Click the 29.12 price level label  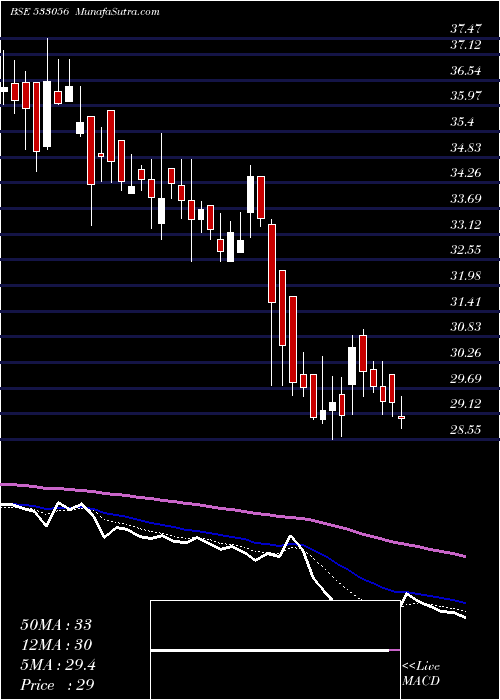(x=466, y=404)
